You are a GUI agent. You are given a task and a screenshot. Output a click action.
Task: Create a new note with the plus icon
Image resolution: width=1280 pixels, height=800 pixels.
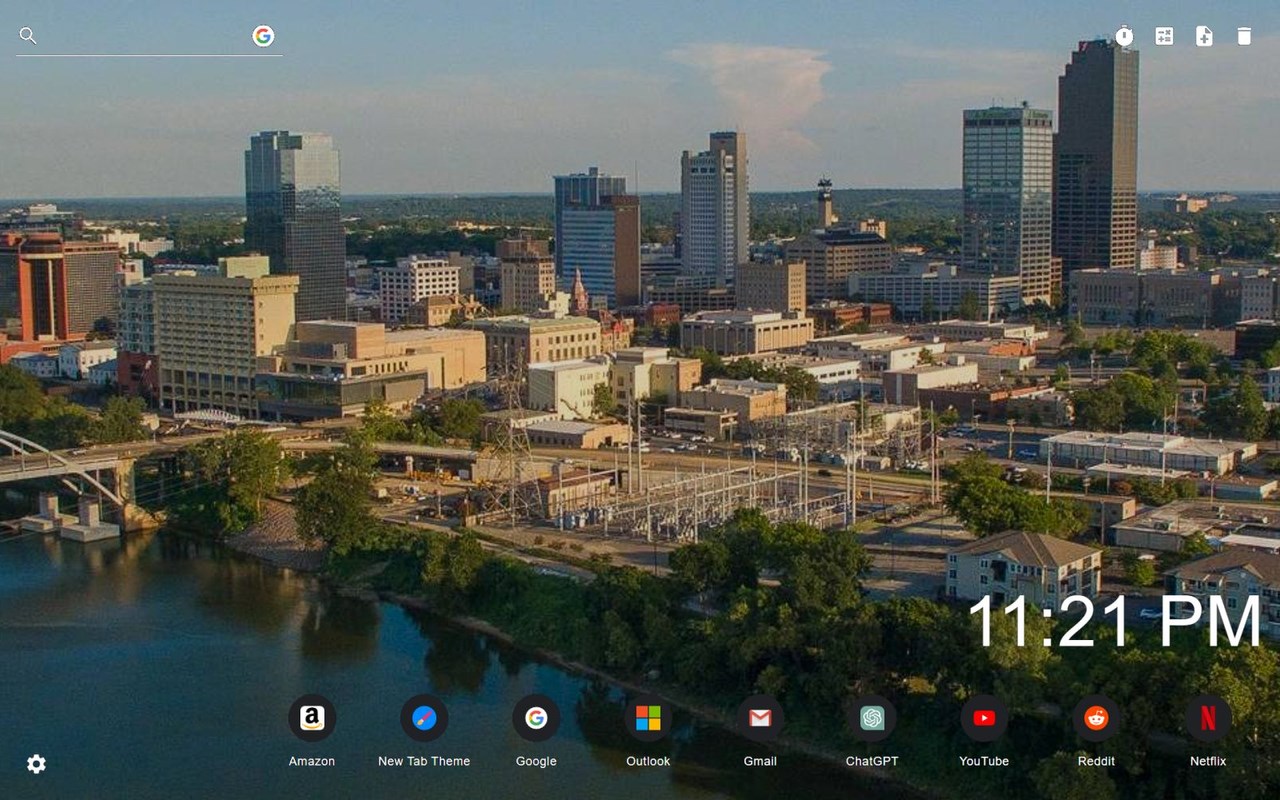click(1204, 36)
